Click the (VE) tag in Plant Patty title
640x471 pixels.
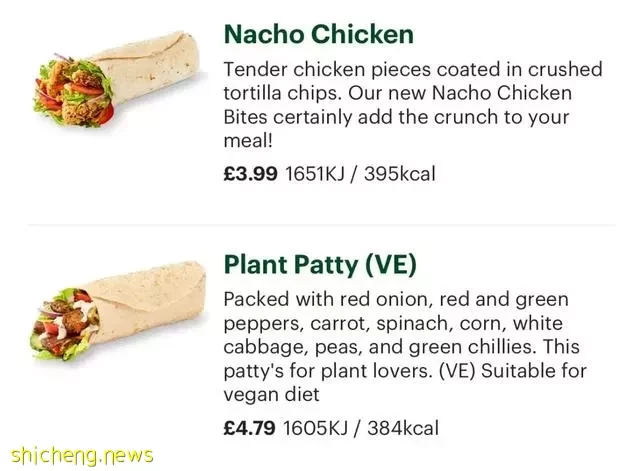[391, 265]
